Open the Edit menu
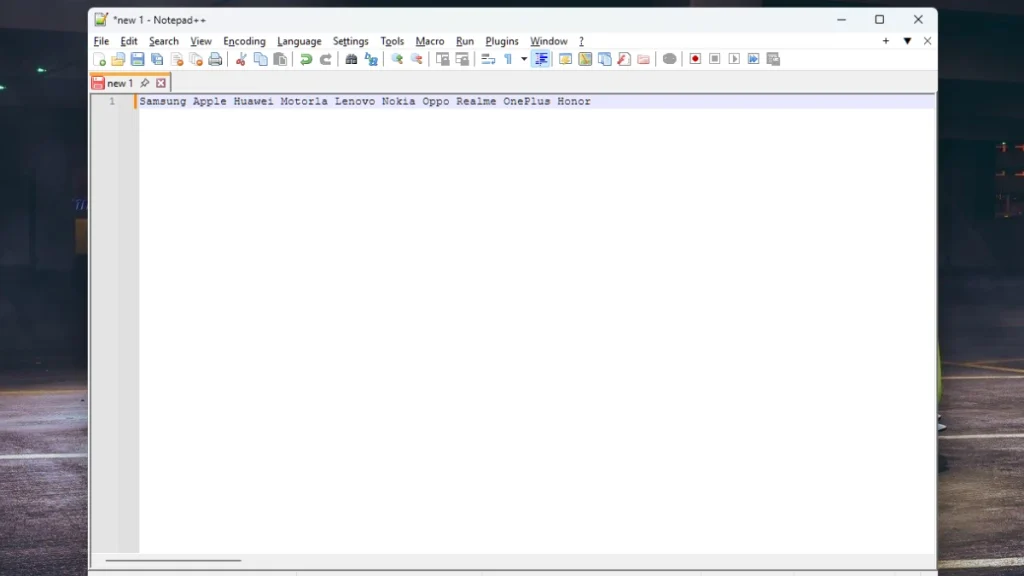1024x576 pixels. 129,41
